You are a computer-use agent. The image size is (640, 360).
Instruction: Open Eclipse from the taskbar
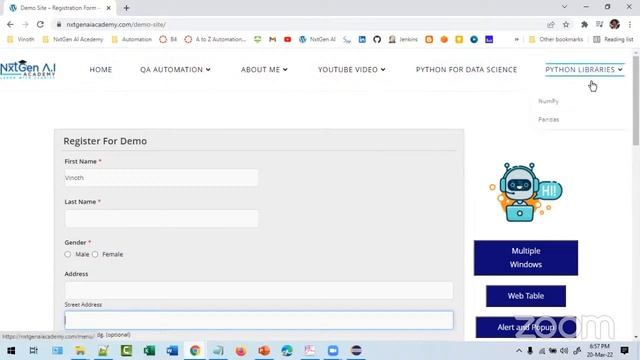pos(356,350)
